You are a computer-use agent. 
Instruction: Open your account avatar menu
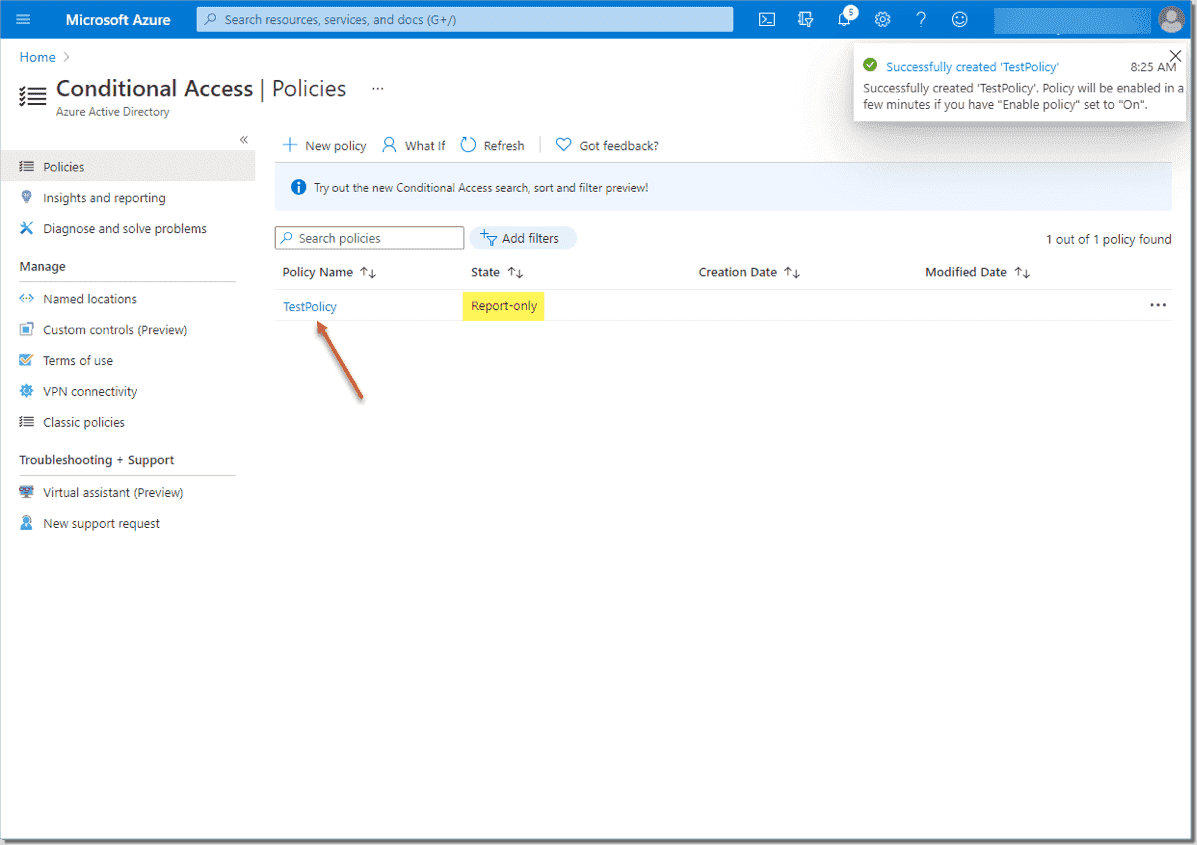1172,19
